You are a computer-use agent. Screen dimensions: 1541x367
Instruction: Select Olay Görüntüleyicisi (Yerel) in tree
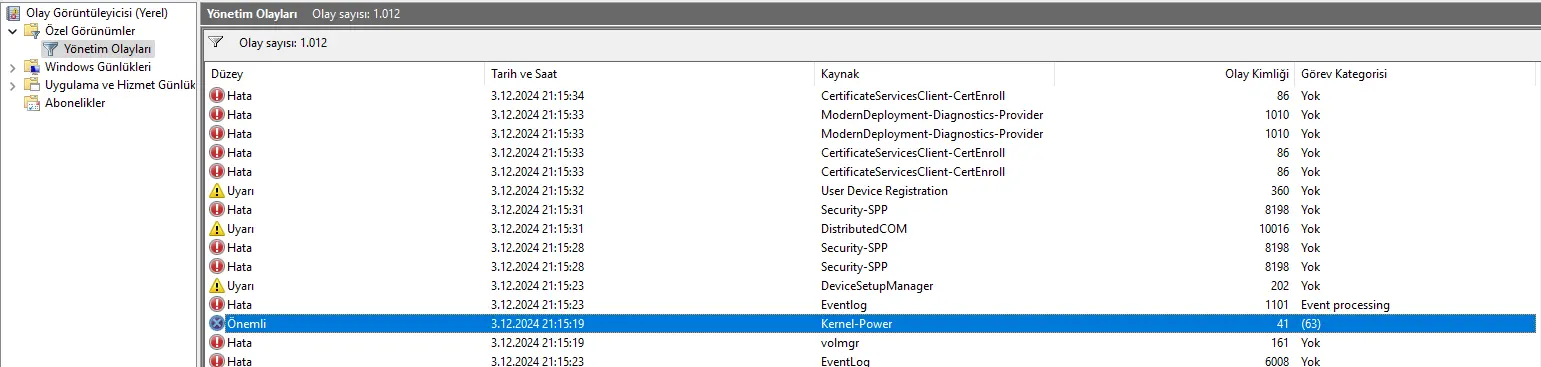96,13
